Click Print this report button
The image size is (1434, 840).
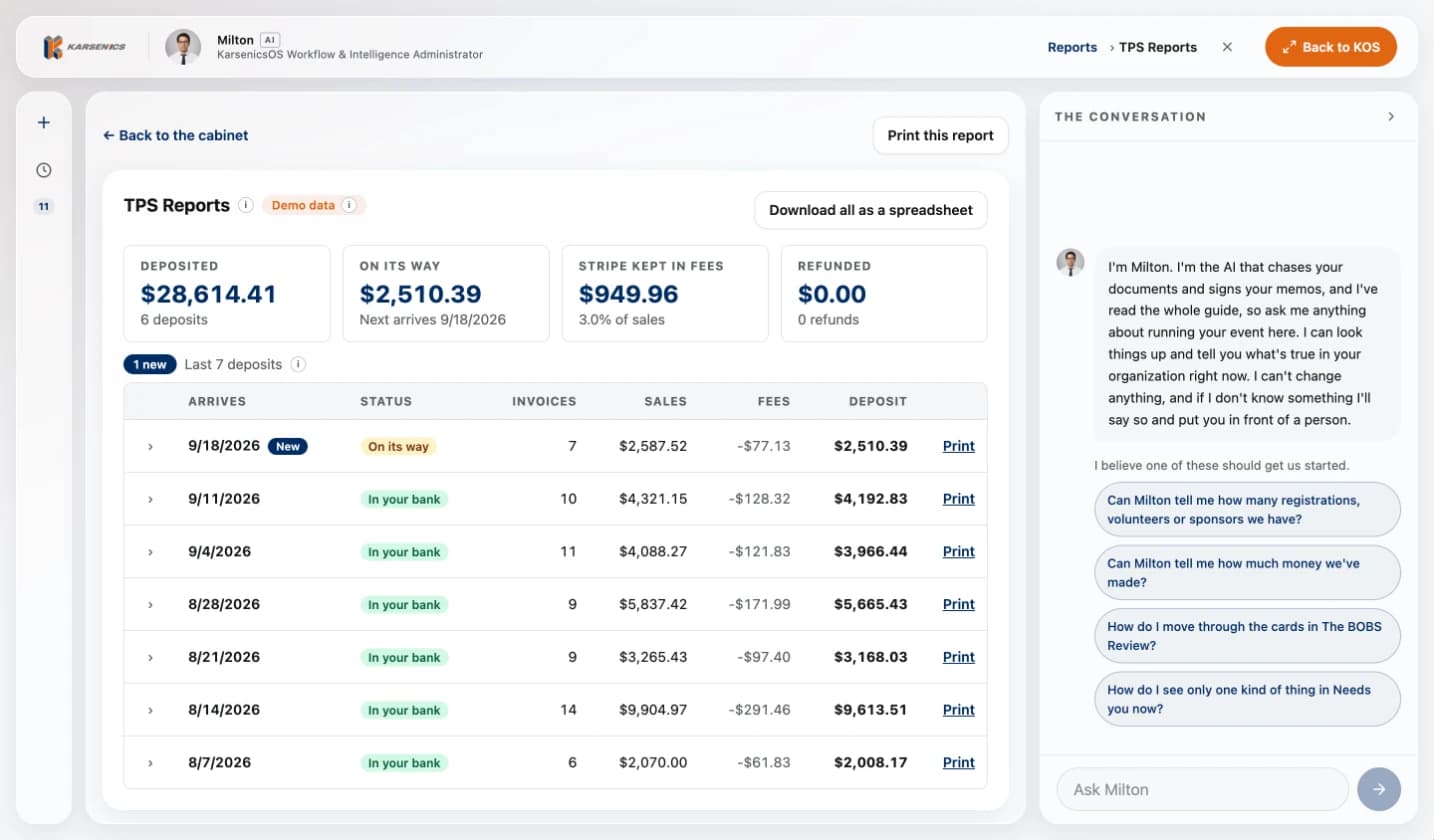(940, 135)
